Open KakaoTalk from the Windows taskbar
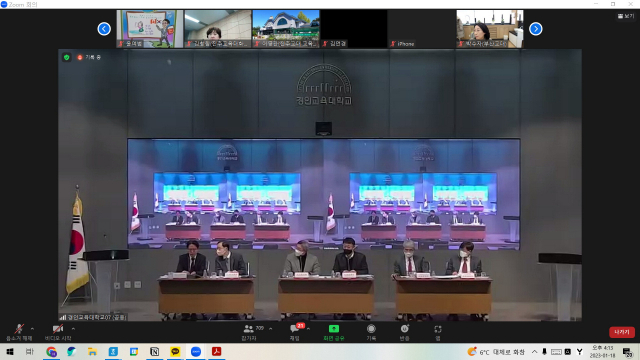640x360 pixels. point(175,351)
